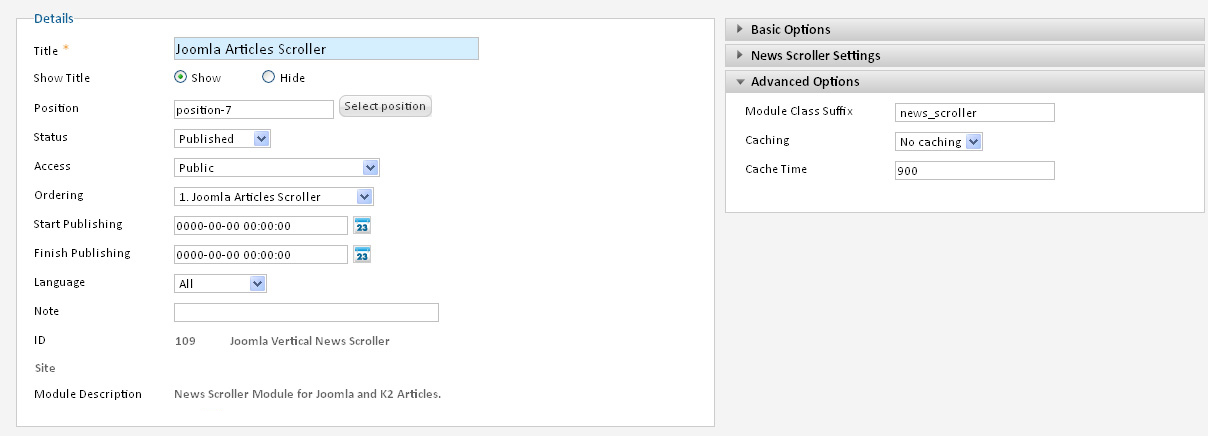Click the Finish Publishing date field

[261, 255]
